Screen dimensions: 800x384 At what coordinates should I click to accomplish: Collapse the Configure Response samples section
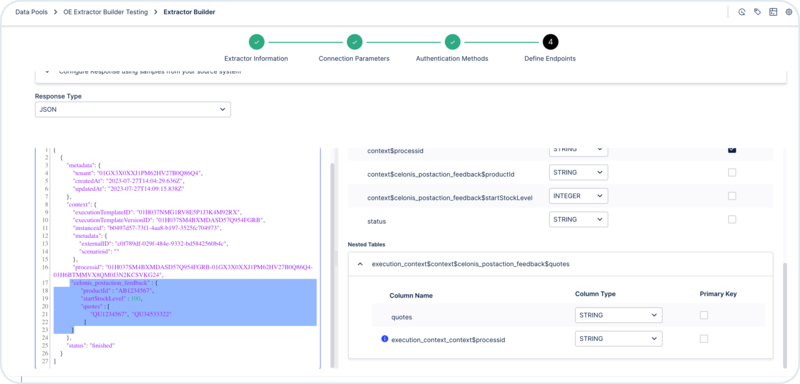[47, 72]
